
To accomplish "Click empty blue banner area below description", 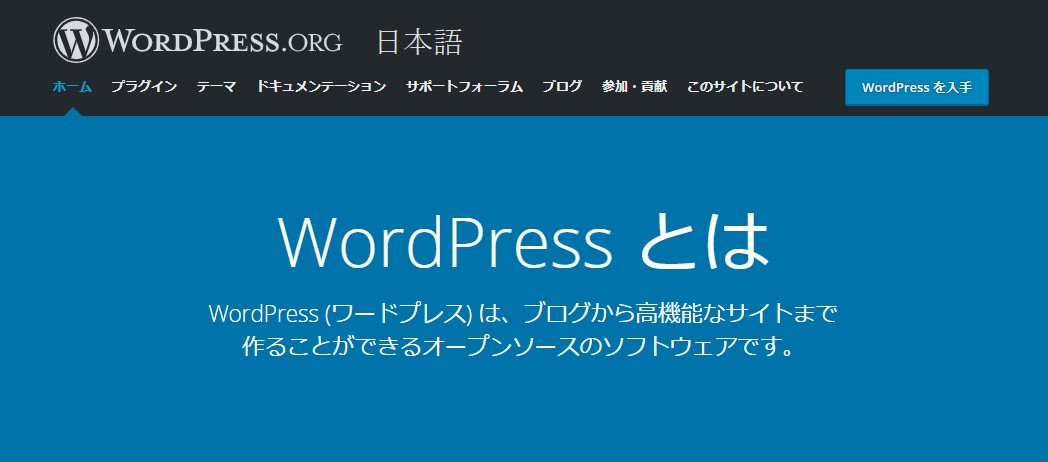I will 524,415.
